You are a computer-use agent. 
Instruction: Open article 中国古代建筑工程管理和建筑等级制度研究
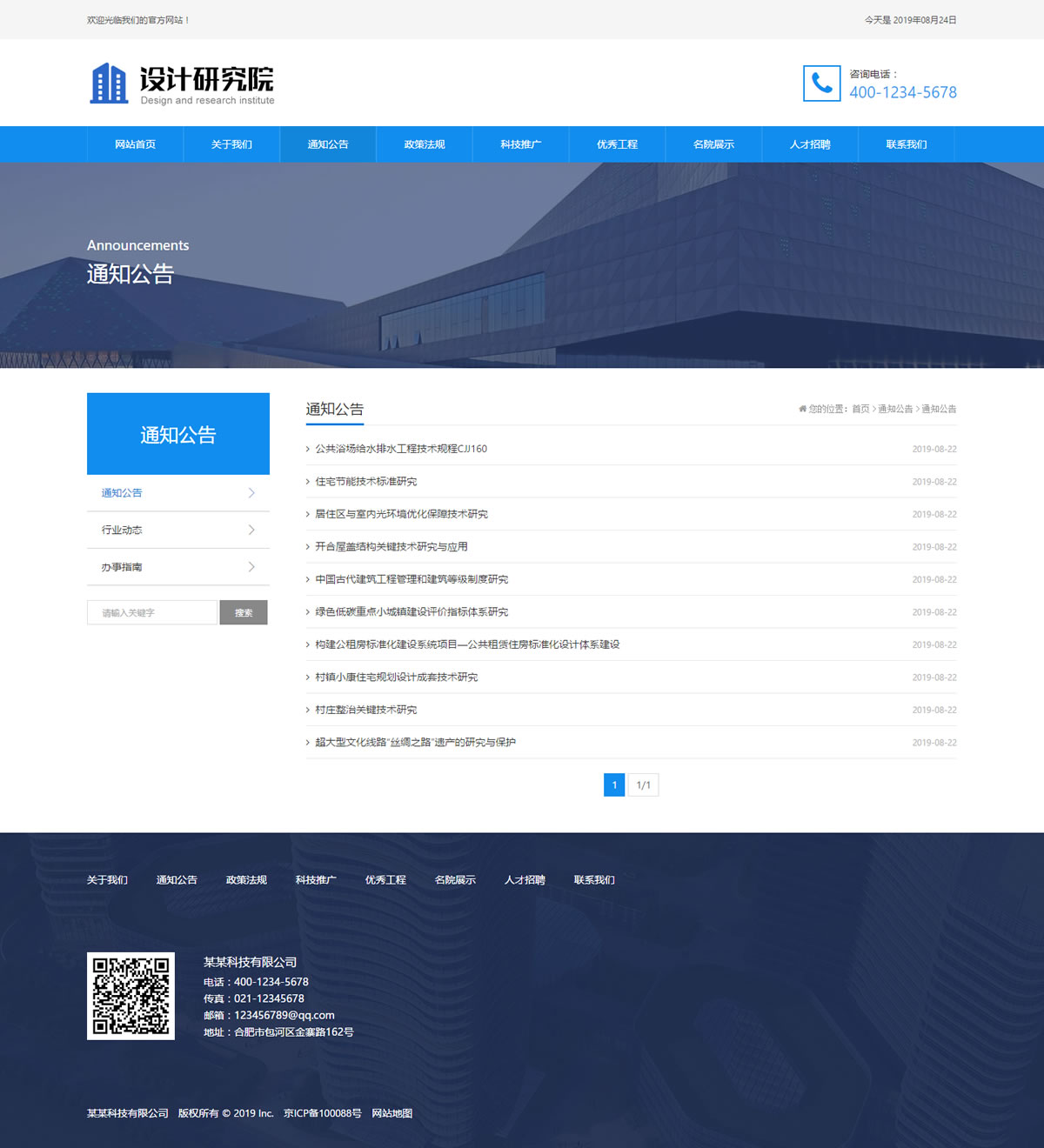point(412,579)
